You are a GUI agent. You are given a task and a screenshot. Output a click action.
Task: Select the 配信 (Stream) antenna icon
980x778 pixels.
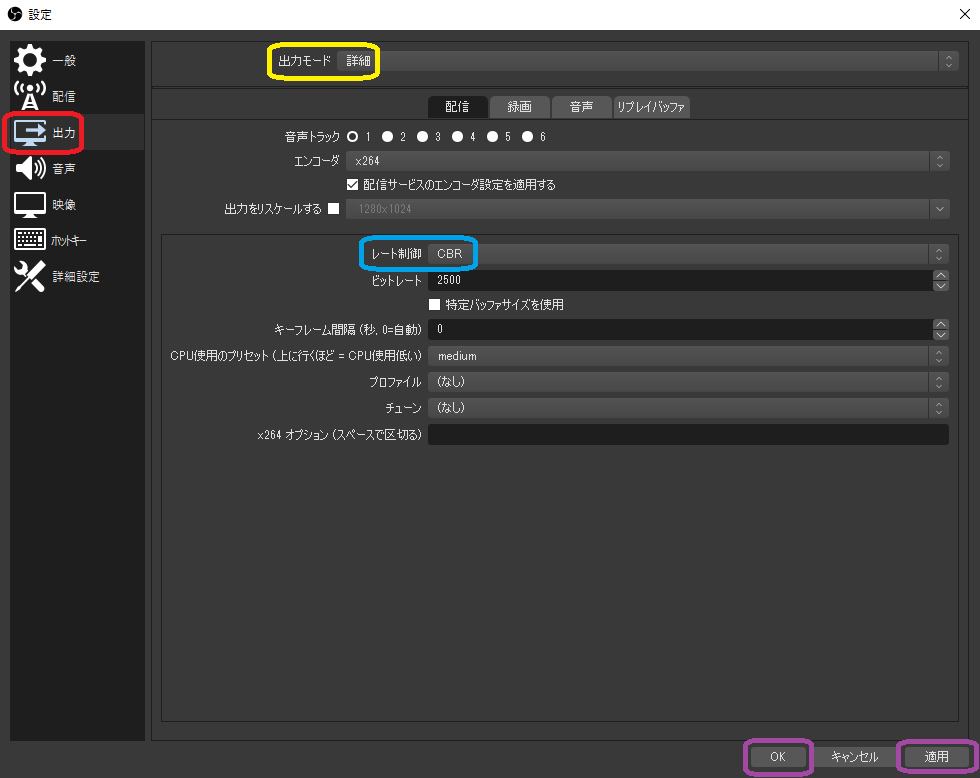30,96
